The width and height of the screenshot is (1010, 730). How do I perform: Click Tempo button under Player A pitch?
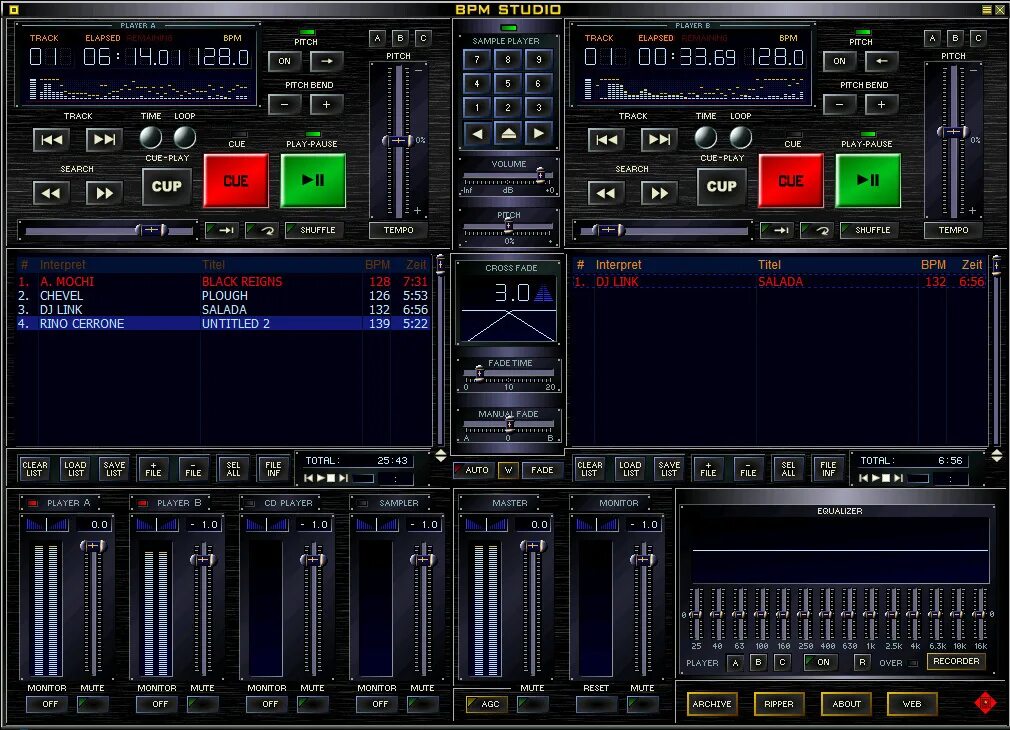coord(399,230)
